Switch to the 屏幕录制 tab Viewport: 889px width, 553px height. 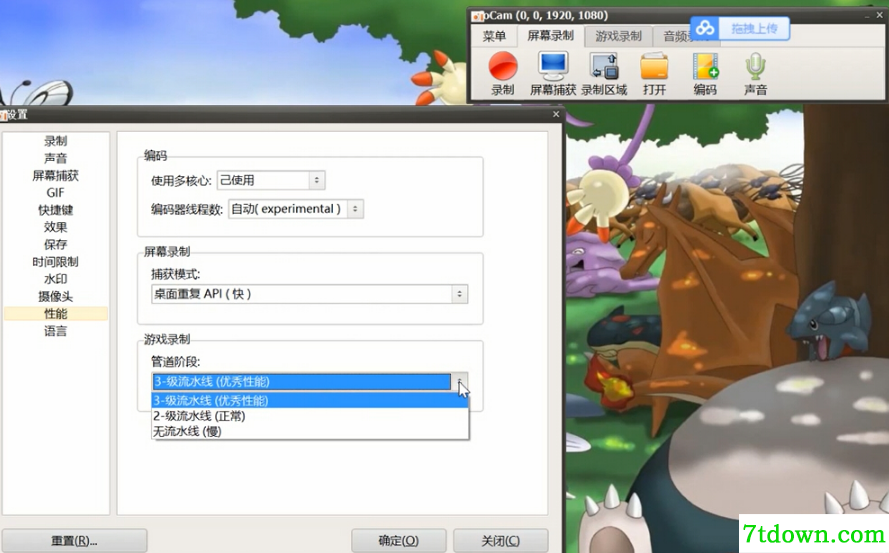point(550,36)
